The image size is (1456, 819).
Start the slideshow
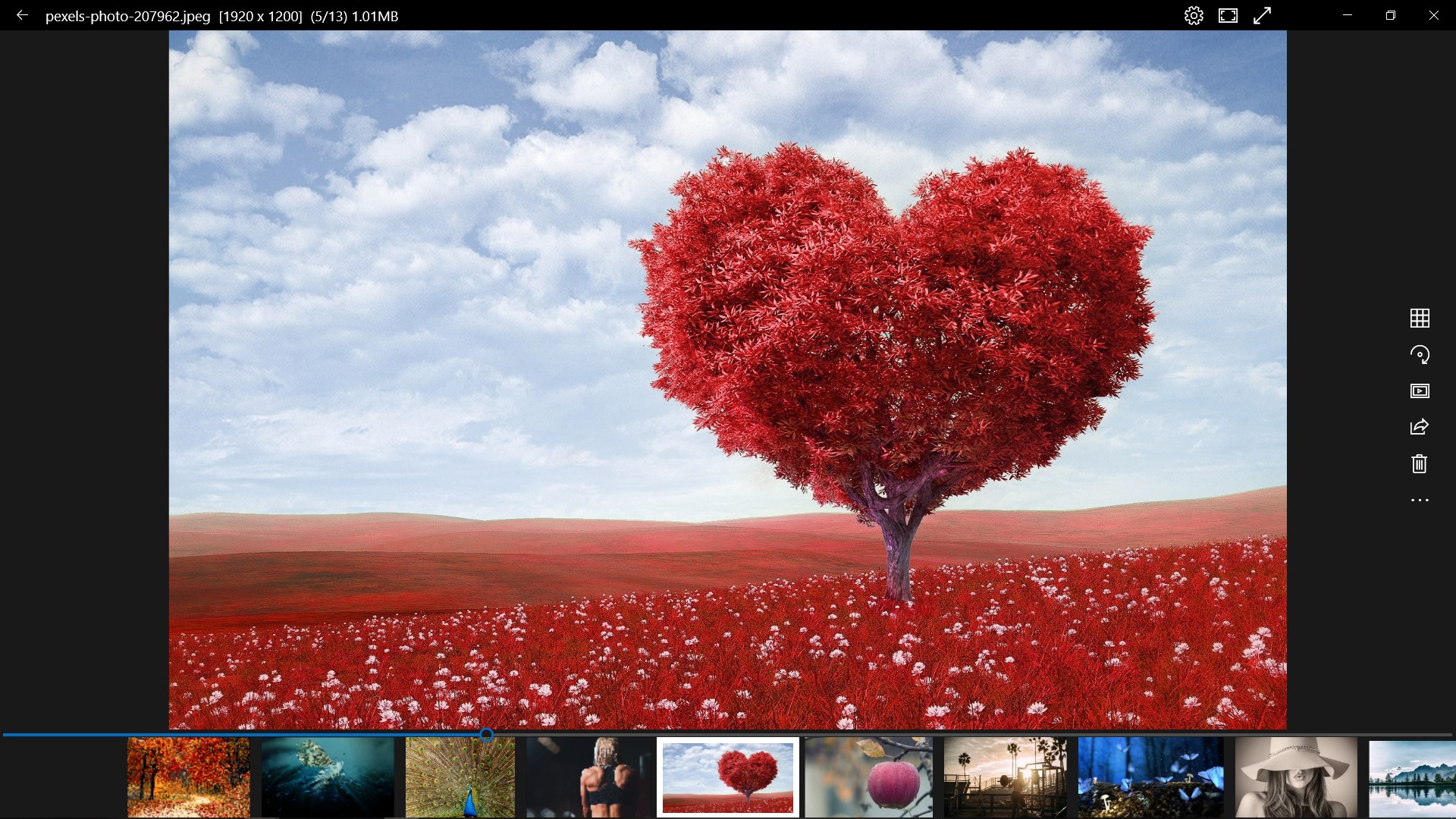[x=1419, y=391]
